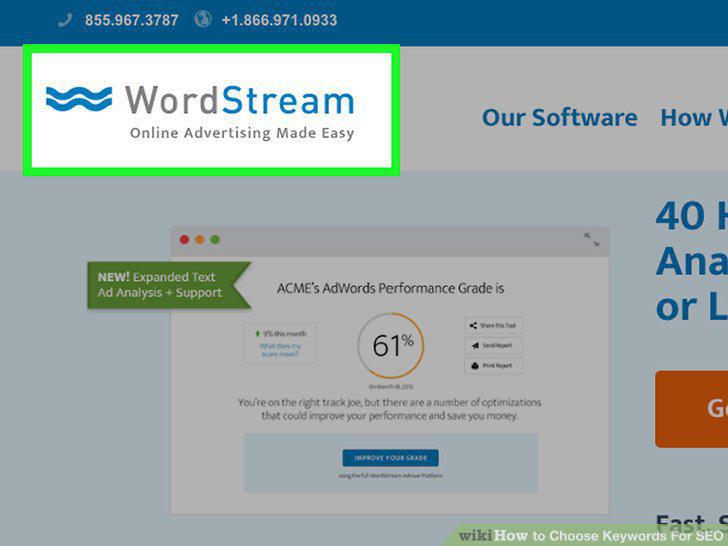Click the Print Report button
This screenshot has width=728, height=546.
(494, 366)
